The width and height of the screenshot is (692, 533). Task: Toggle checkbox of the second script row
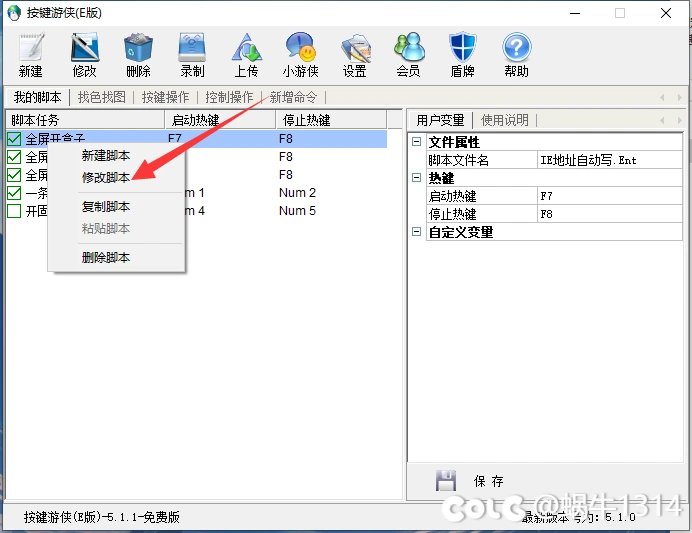pyautogui.click(x=14, y=157)
